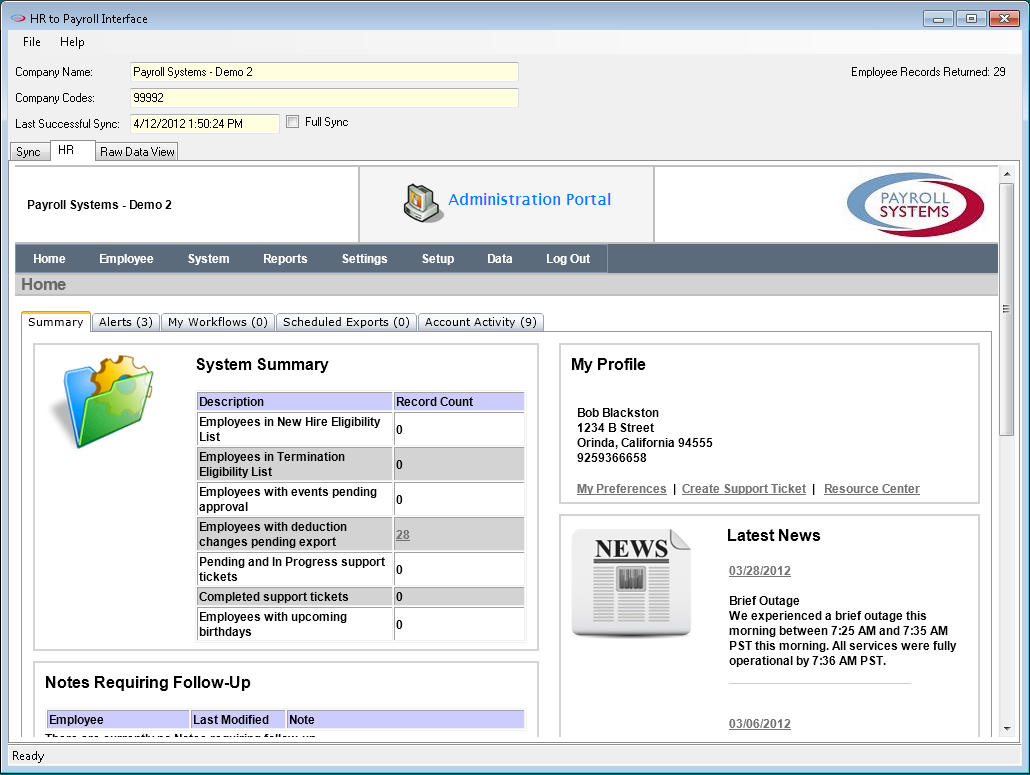
Task: Open the Alerts (3) tab
Action: (x=125, y=322)
